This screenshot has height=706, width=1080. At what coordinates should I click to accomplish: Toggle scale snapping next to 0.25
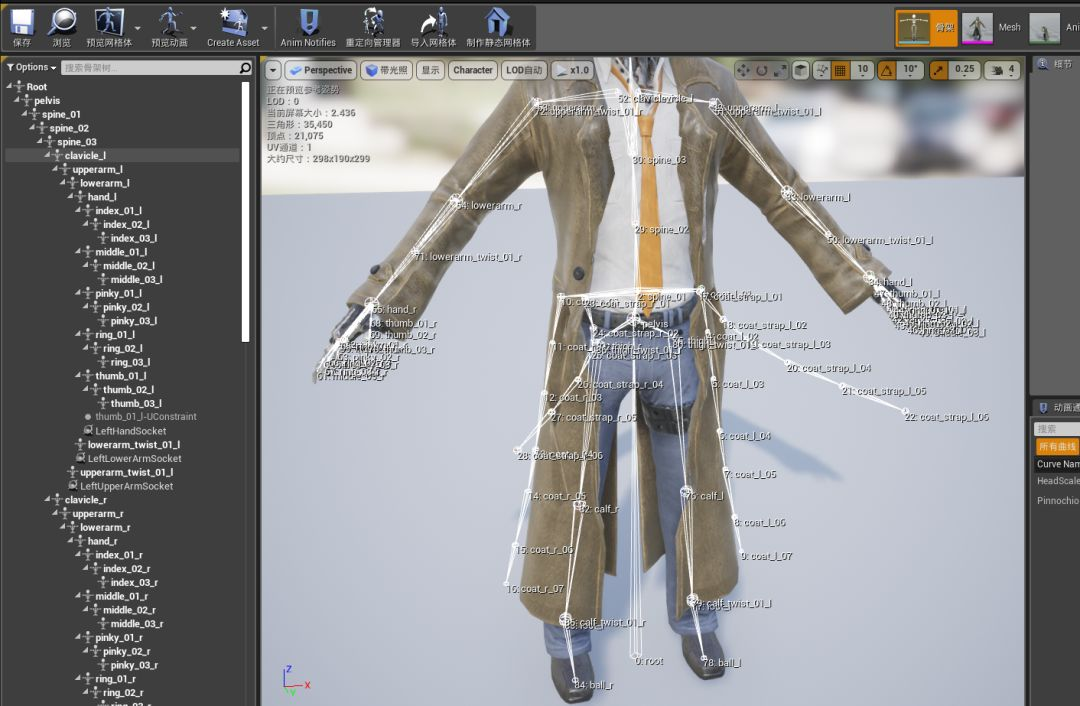pyautogui.click(x=939, y=70)
